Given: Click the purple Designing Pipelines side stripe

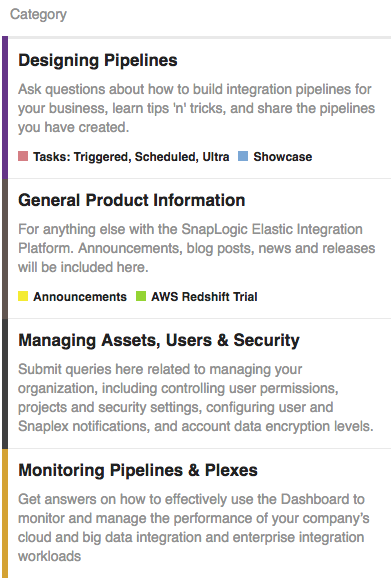Looking at the screenshot, I should (x=5, y=107).
